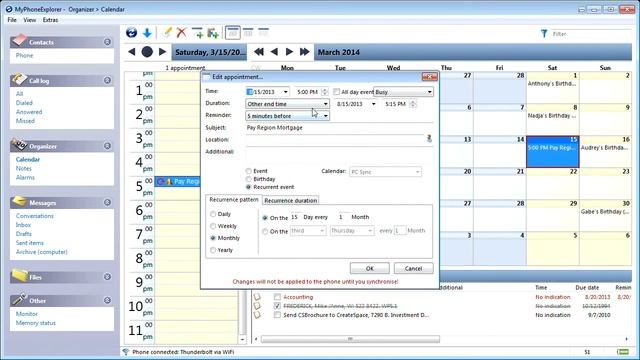
Task: Go to previous day arrow
Action: click(x=131, y=52)
